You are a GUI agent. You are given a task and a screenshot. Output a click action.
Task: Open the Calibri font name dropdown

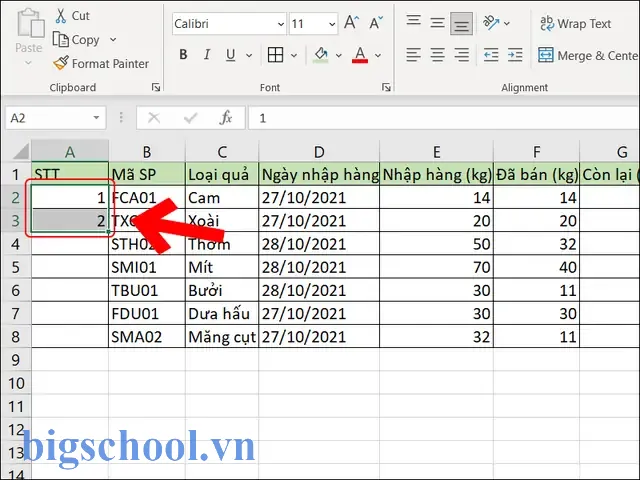280,24
